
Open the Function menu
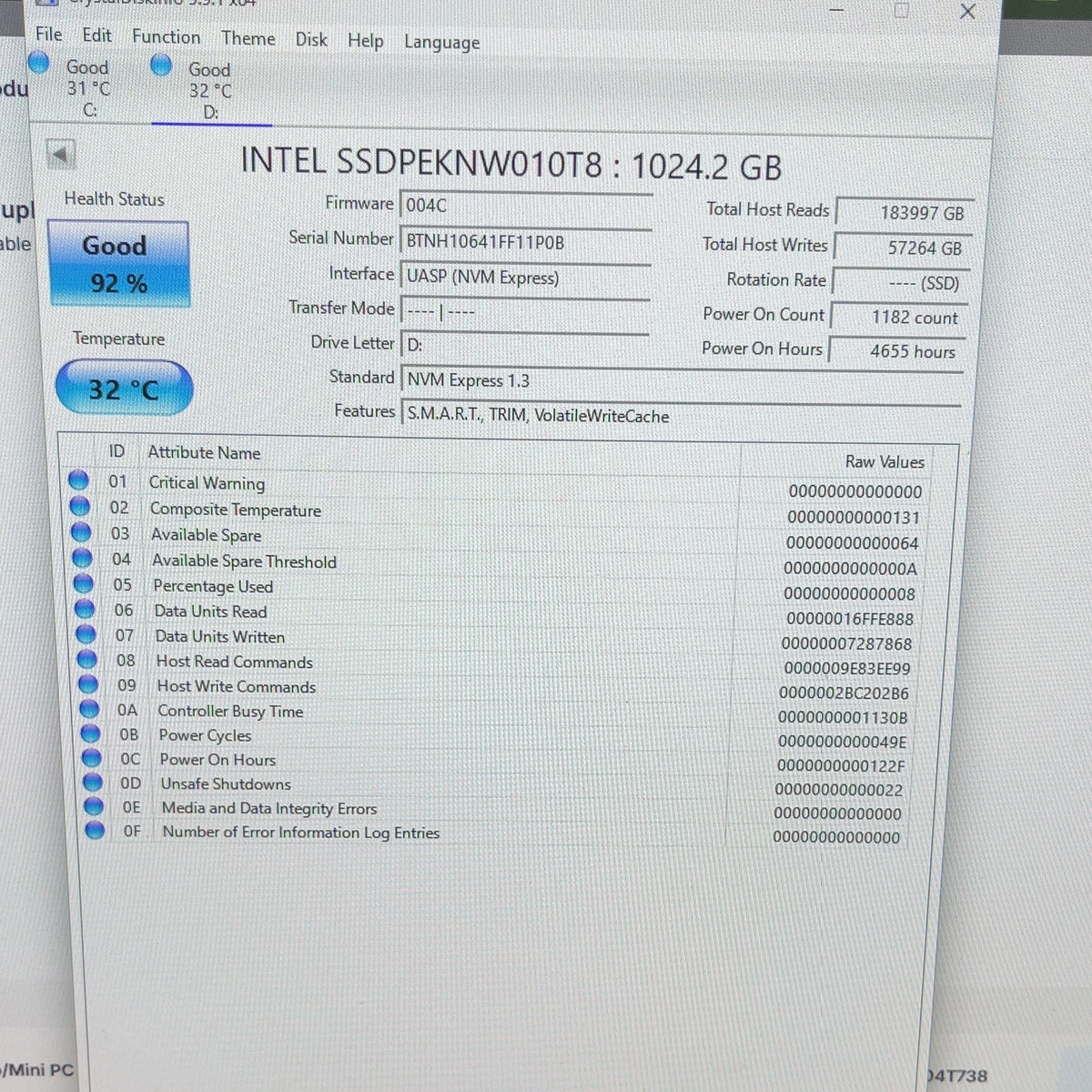(x=166, y=36)
